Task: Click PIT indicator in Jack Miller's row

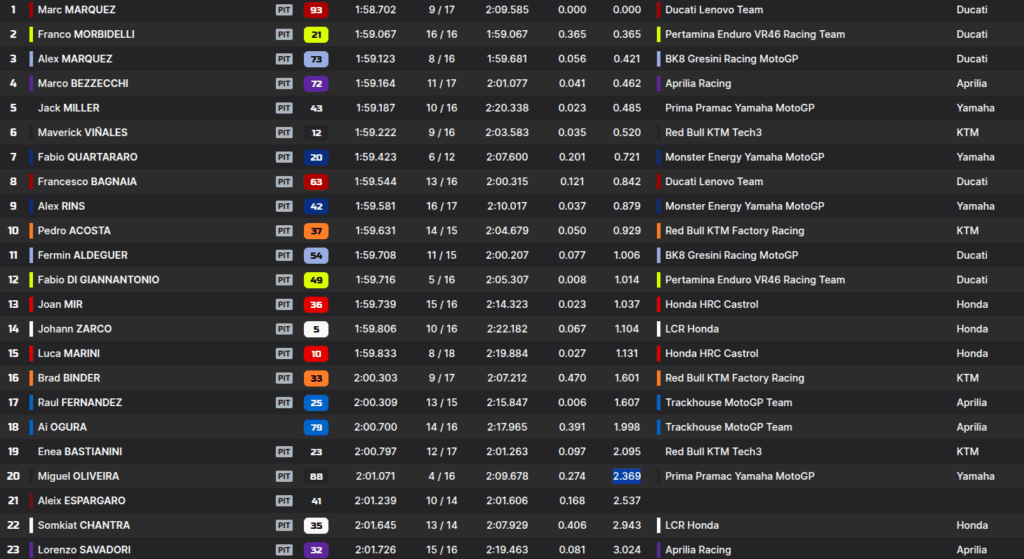Action: coord(284,108)
